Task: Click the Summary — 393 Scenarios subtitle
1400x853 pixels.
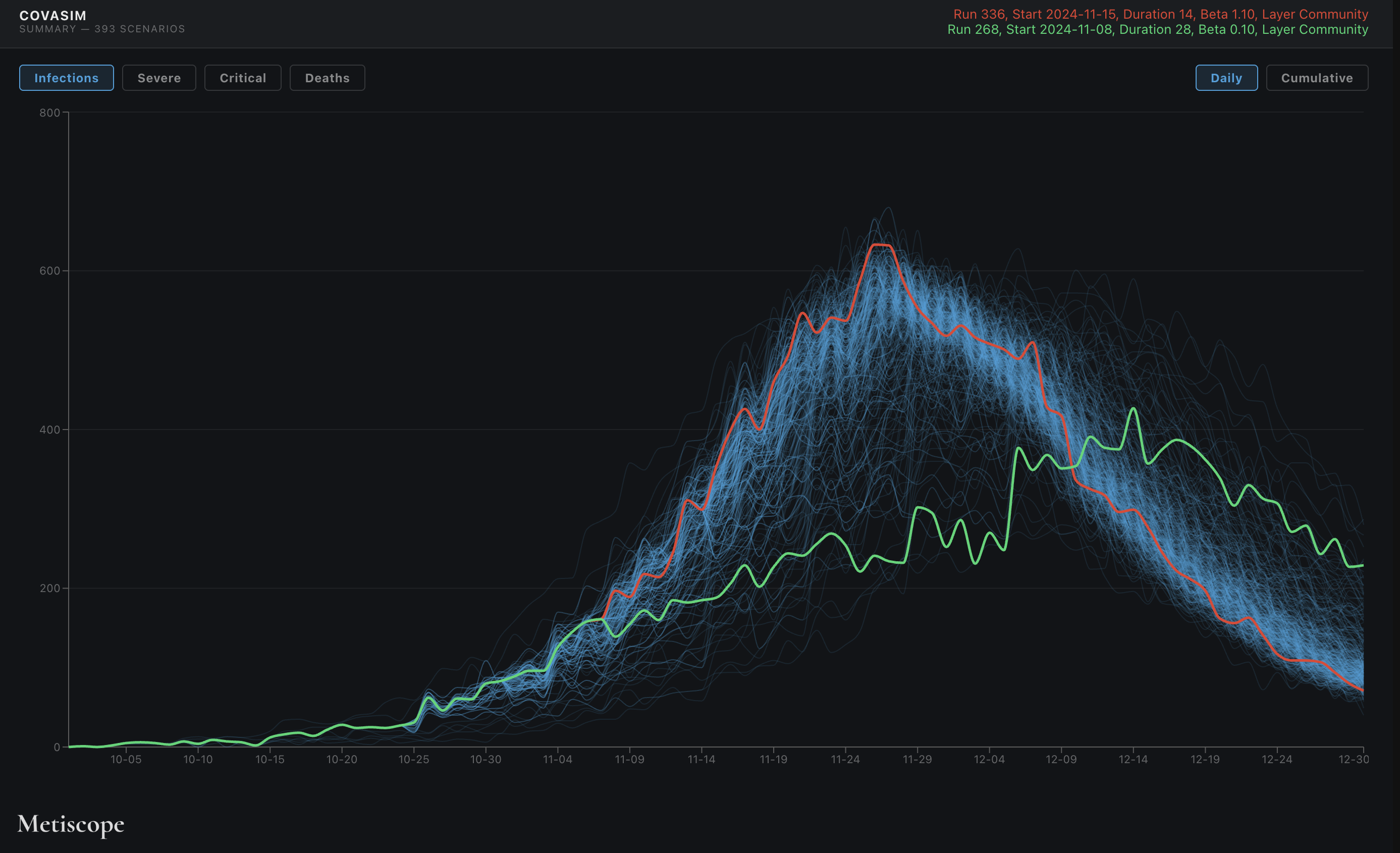Action: (x=102, y=29)
